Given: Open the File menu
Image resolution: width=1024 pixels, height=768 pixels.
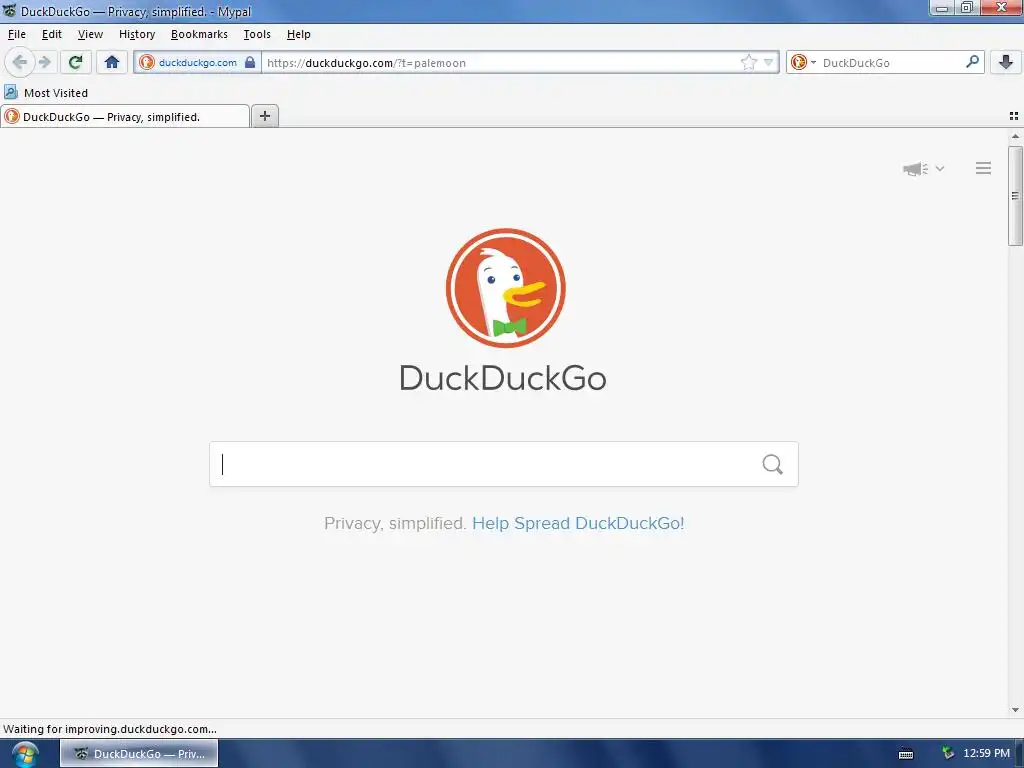Looking at the screenshot, I should point(17,34).
